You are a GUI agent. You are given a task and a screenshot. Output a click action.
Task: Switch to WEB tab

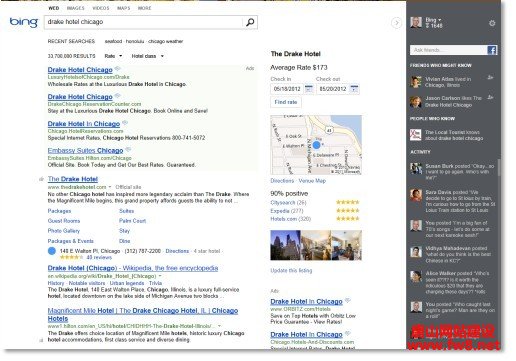[x=54, y=8]
